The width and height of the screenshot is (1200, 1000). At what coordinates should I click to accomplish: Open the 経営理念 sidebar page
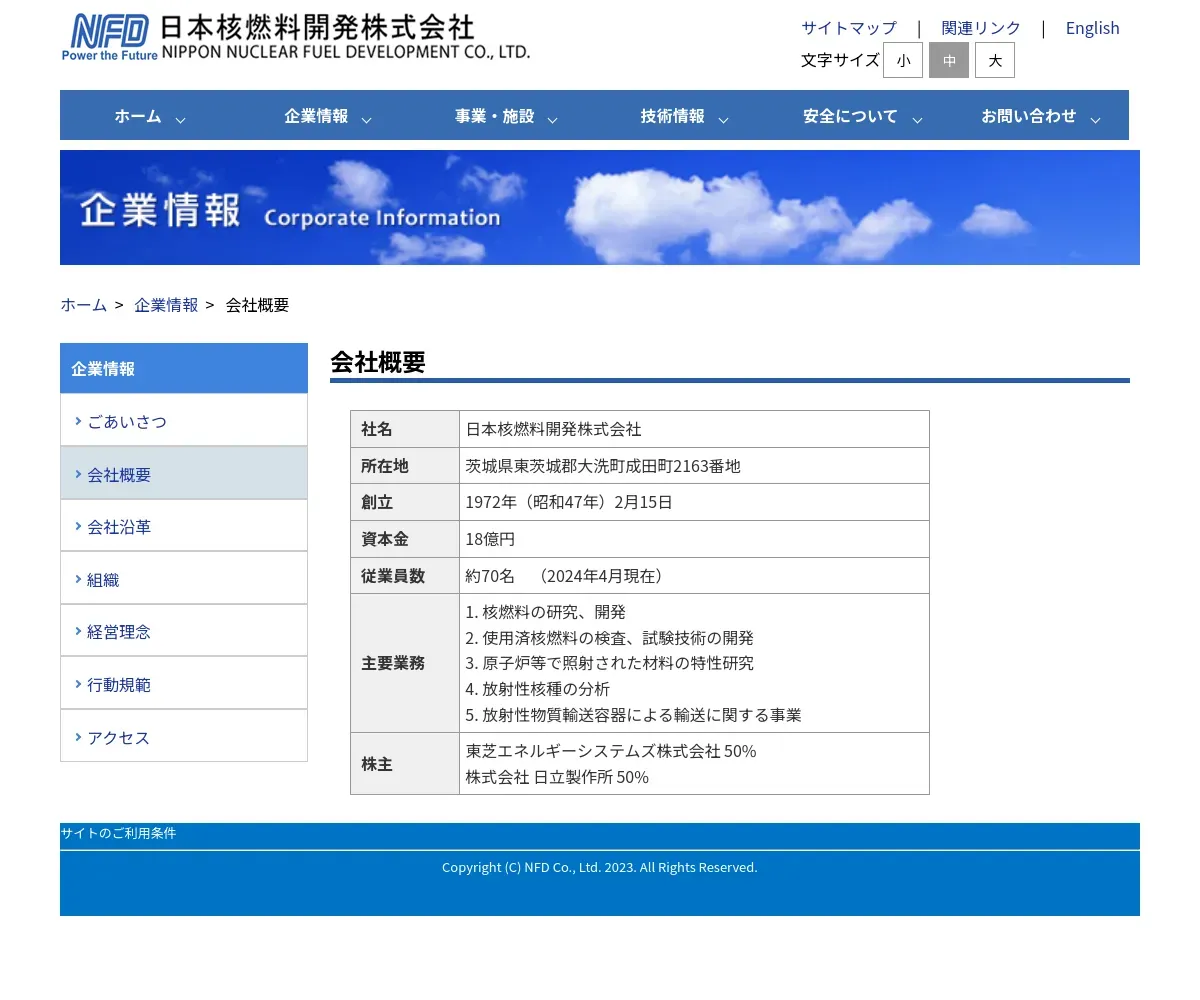click(x=119, y=631)
